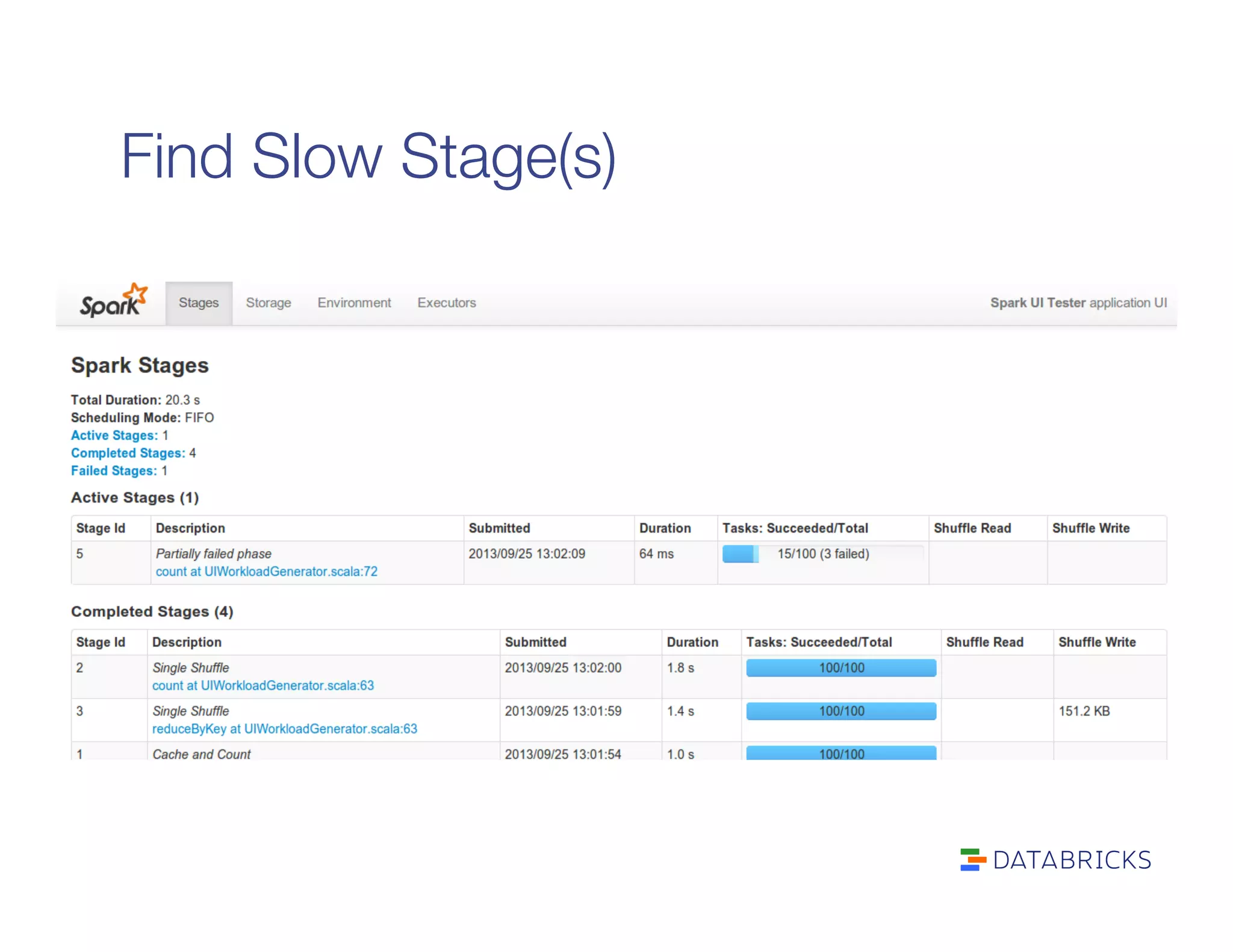Open count at UIWorkloadGenerator.scala:72 link
The width and height of the screenshot is (1233, 952).
click(x=267, y=572)
